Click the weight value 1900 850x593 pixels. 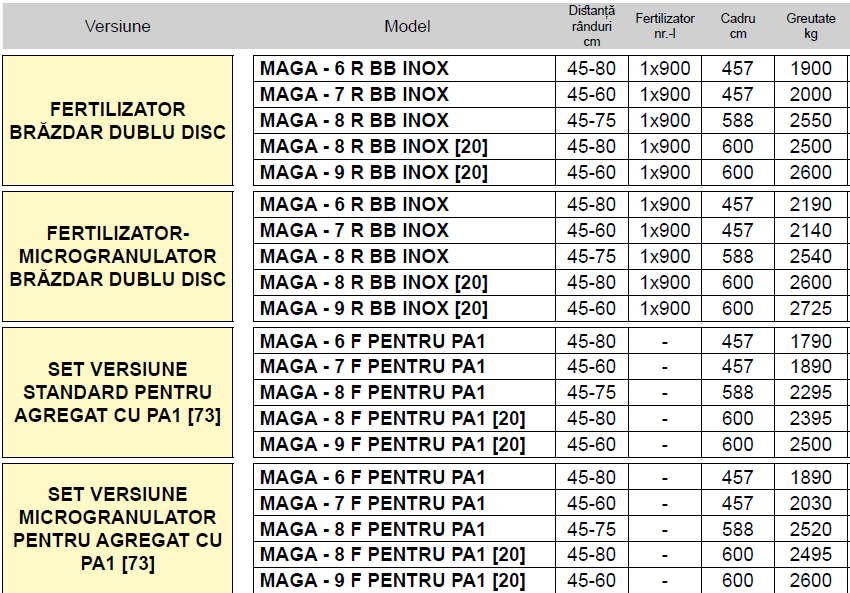810,69
